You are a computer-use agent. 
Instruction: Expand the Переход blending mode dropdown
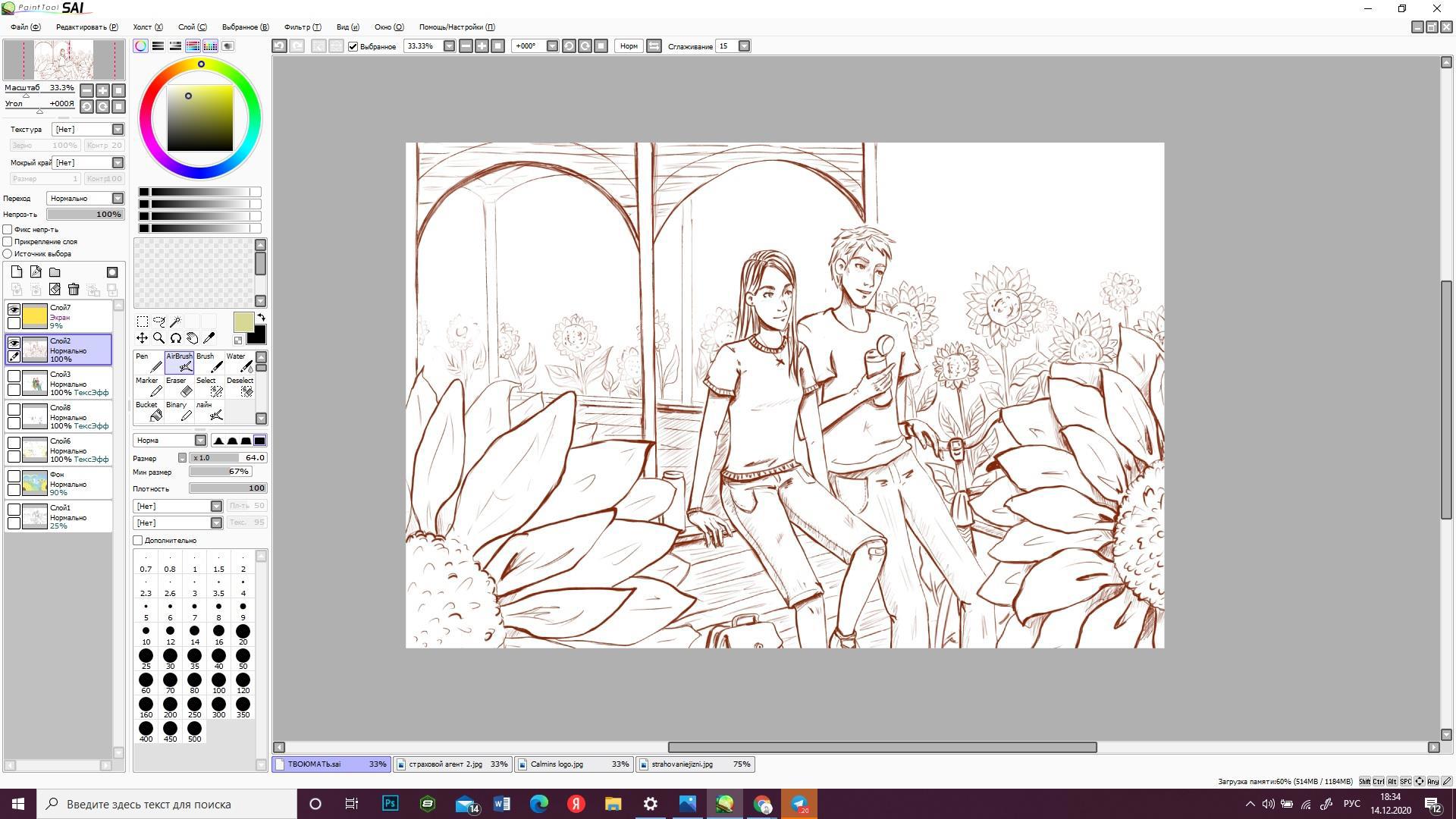[118, 198]
